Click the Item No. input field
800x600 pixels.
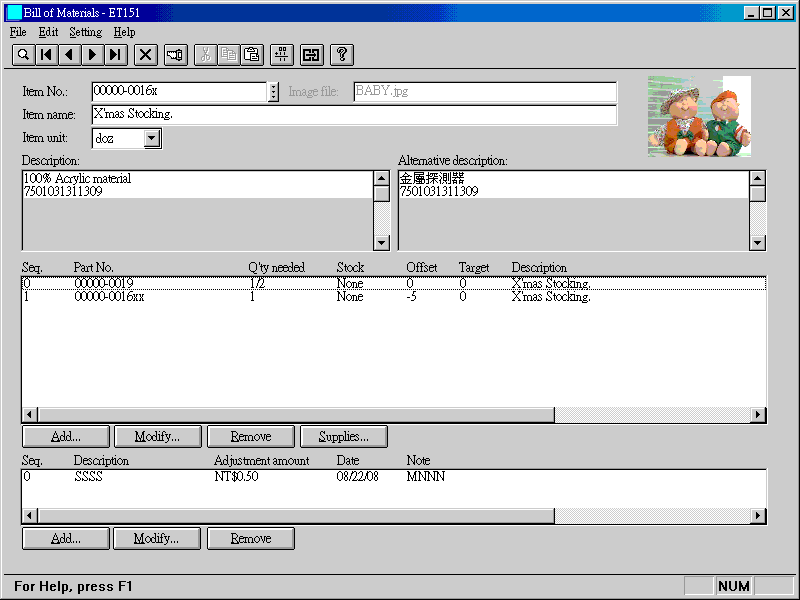(179, 91)
